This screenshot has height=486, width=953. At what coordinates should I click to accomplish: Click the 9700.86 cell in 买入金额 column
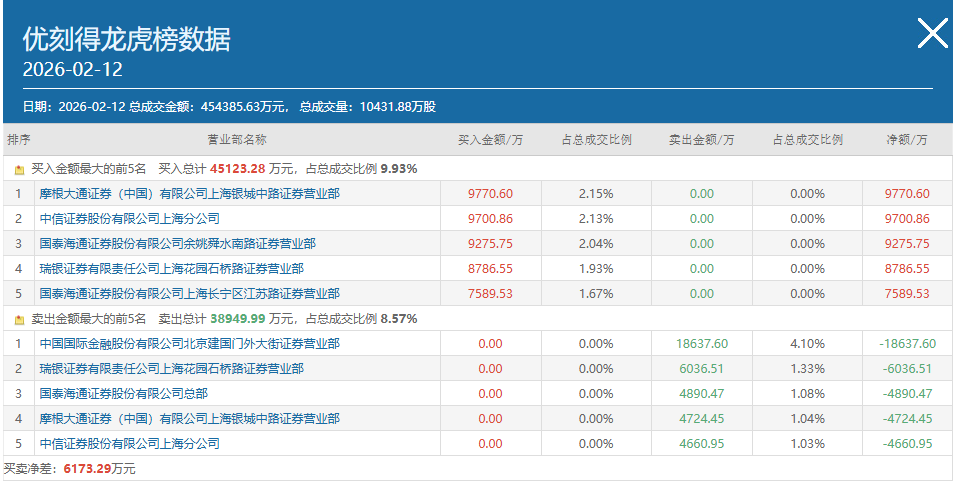click(x=490, y=219)
